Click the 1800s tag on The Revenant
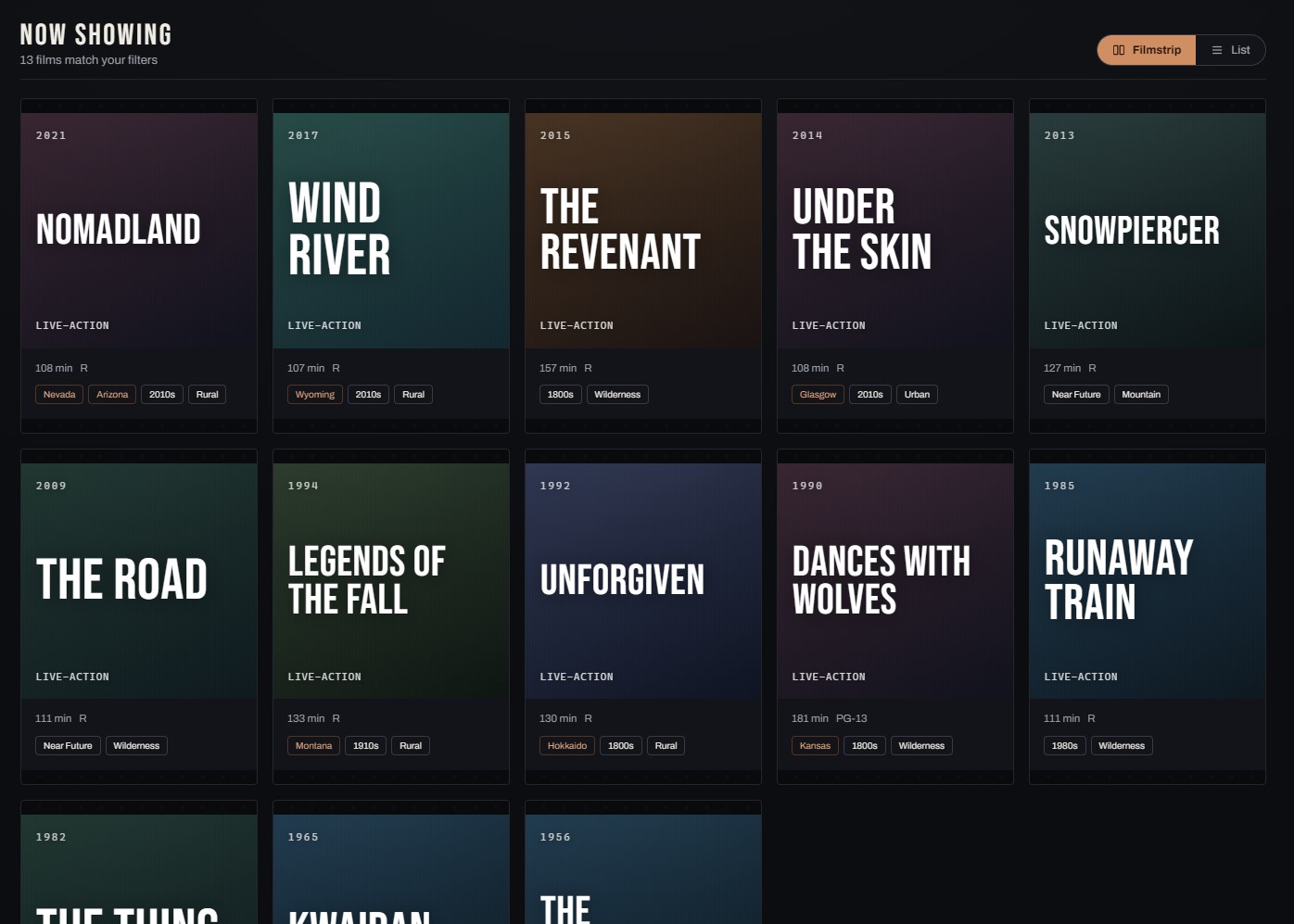 [561, 395]
